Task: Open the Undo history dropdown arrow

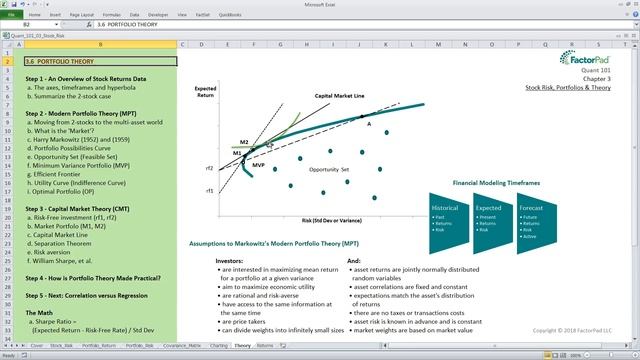Action: point(28,5)
